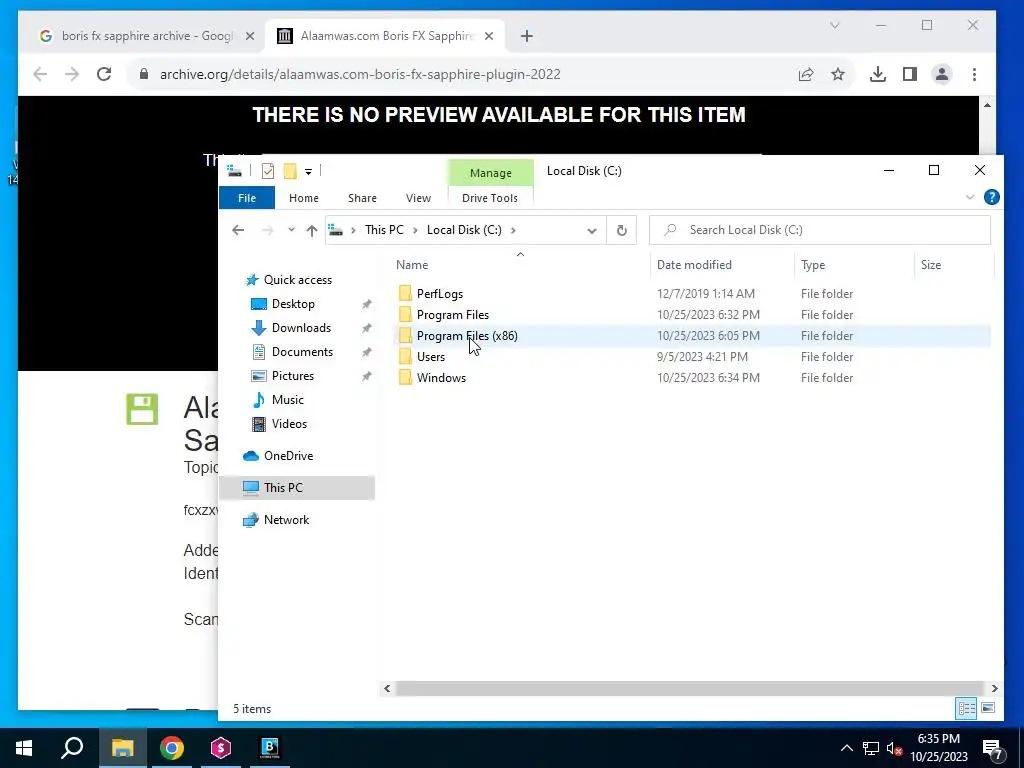Viewport: 1024px width, 768px height.
Task: Open Desktop in the navigation pane
Action: point(293,304)
